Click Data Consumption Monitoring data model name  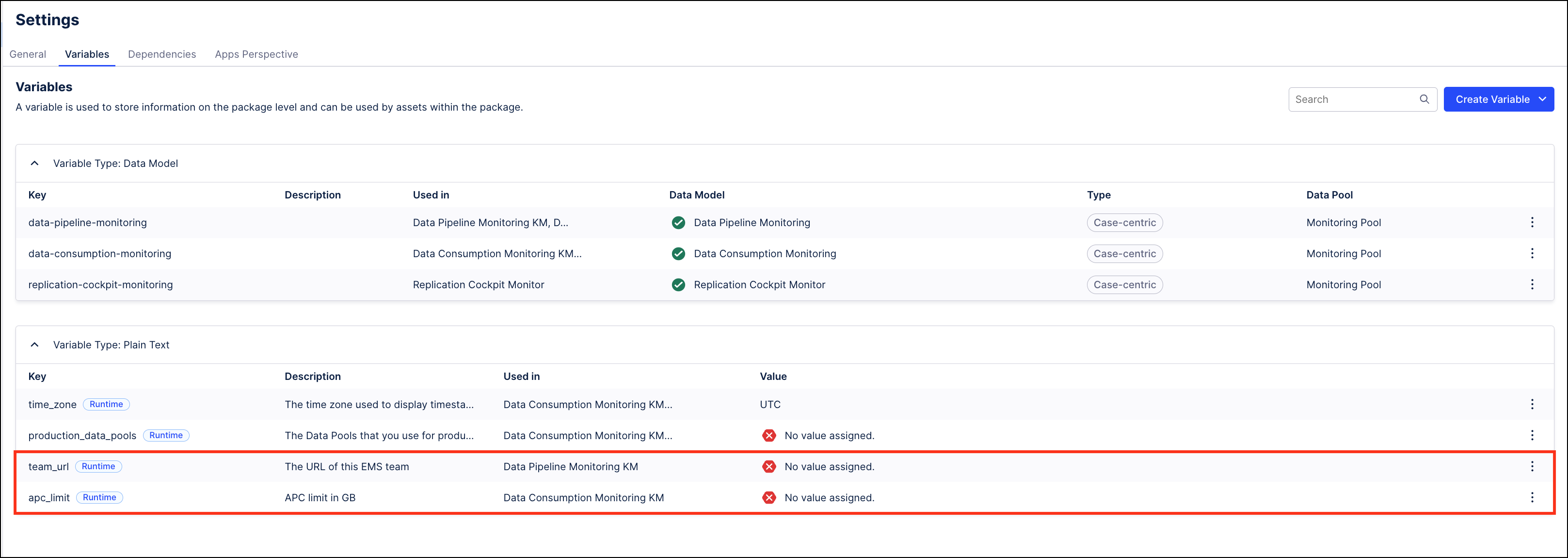coord(765,254)
